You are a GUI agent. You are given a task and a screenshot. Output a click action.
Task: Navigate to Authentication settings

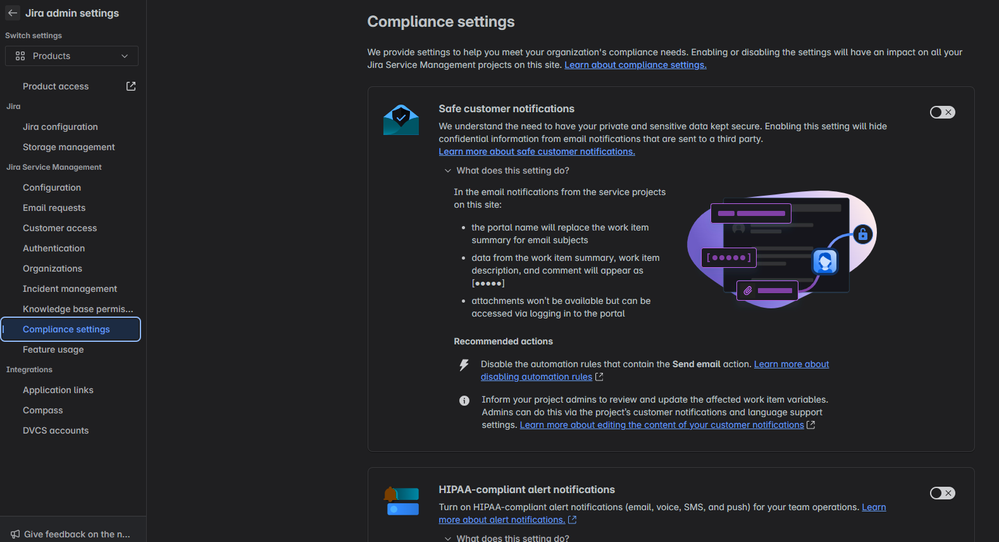54,248
